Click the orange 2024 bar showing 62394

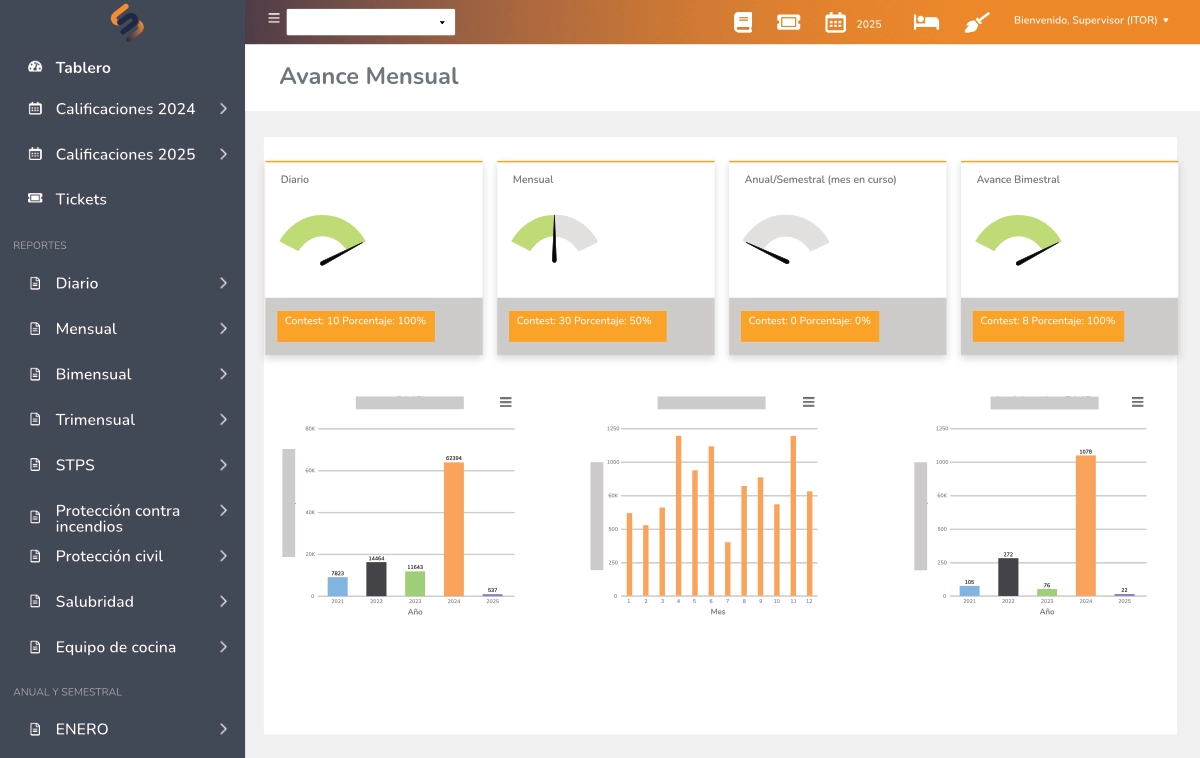coord(454,528)
